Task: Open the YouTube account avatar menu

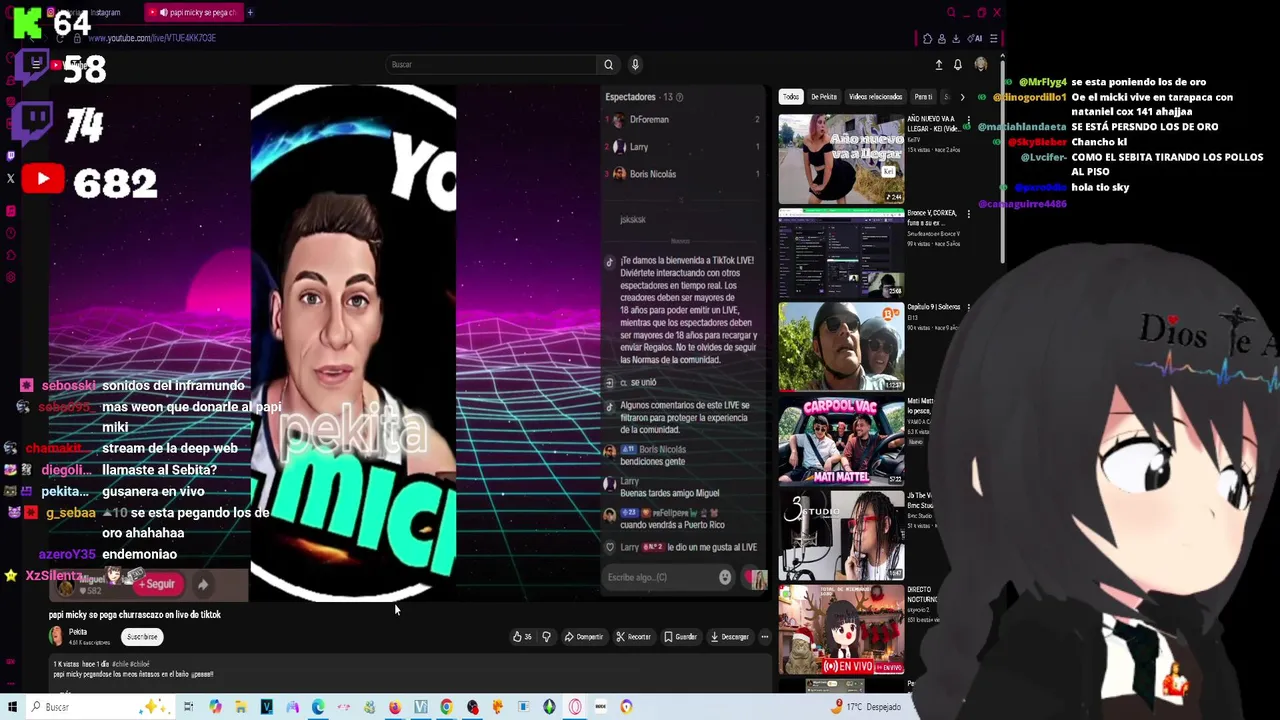Action: (980, 65)
